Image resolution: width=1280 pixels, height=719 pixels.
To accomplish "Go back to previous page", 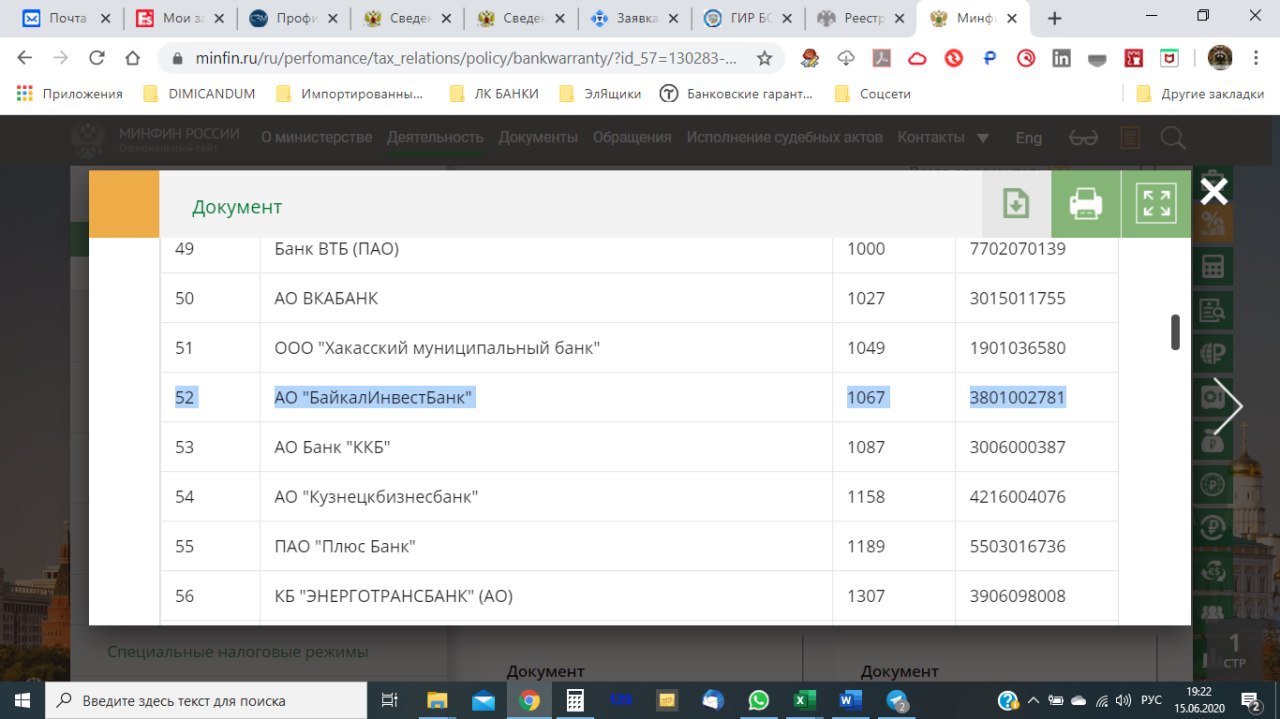I will coord(25,58).
